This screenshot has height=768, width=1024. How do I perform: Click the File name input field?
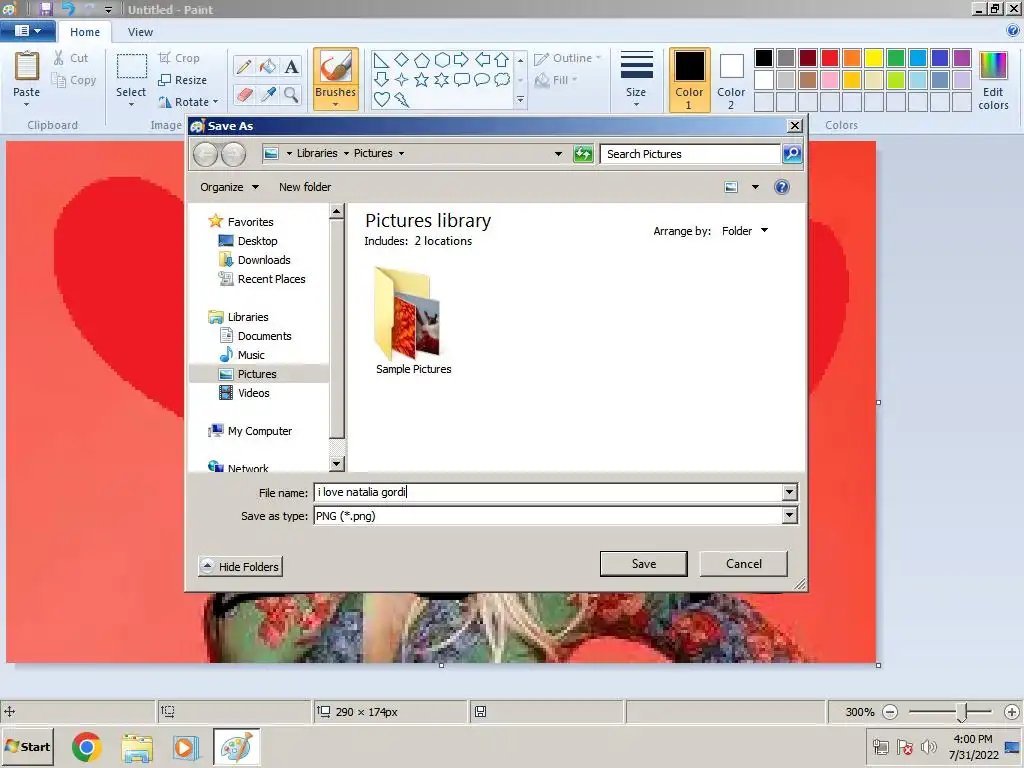coord(548,492)
